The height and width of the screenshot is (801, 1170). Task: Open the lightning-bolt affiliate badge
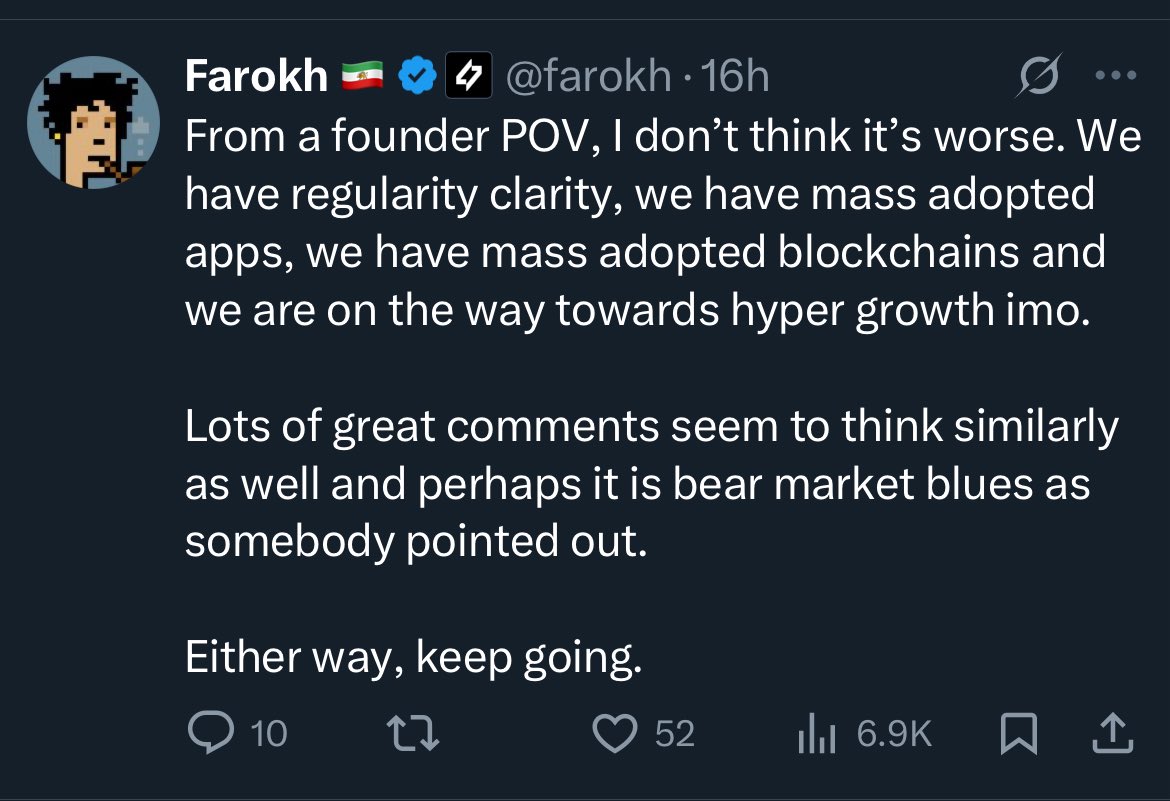pos(468,76)
